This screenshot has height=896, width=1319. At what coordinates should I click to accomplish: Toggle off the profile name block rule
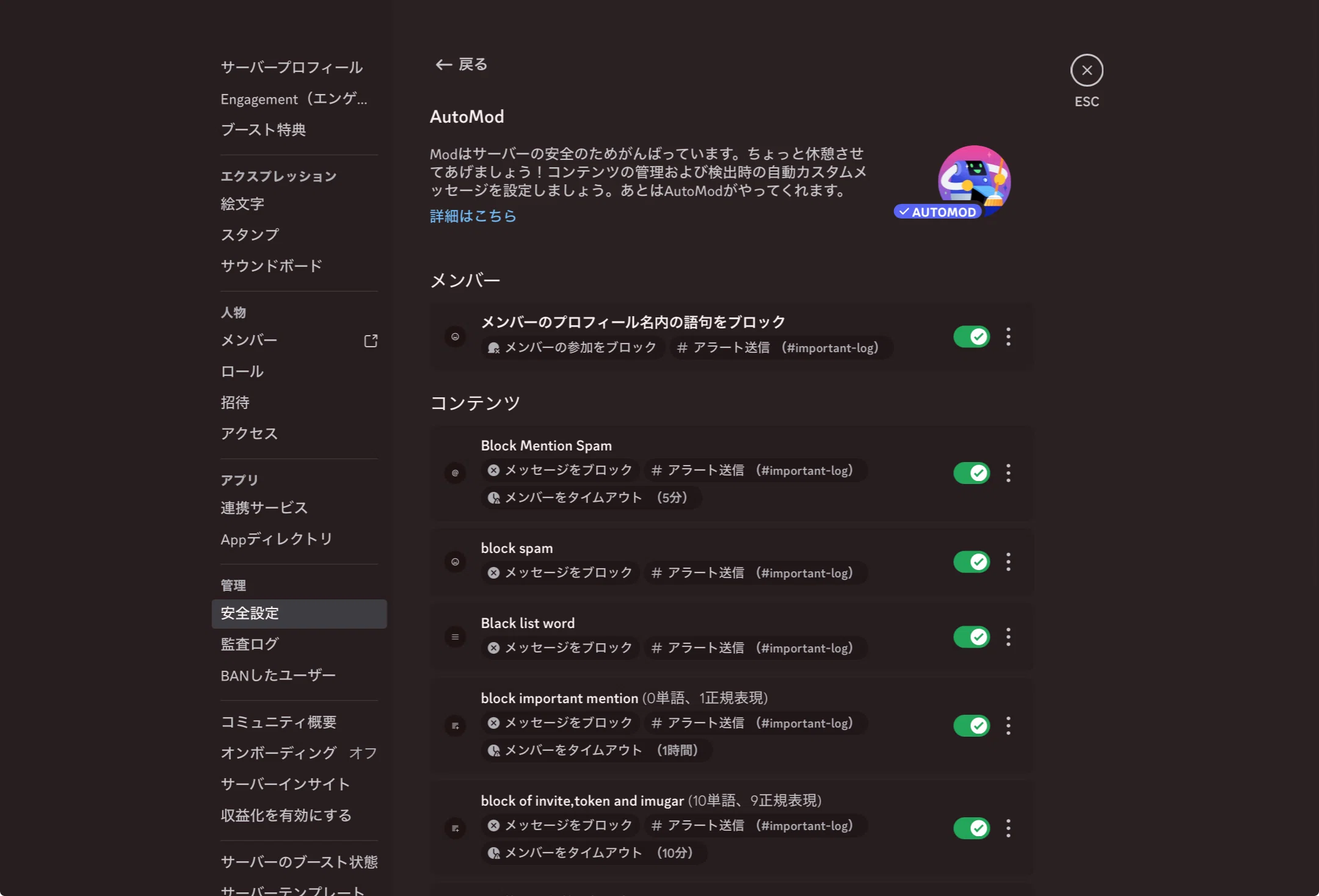click(x=972, y=336)
